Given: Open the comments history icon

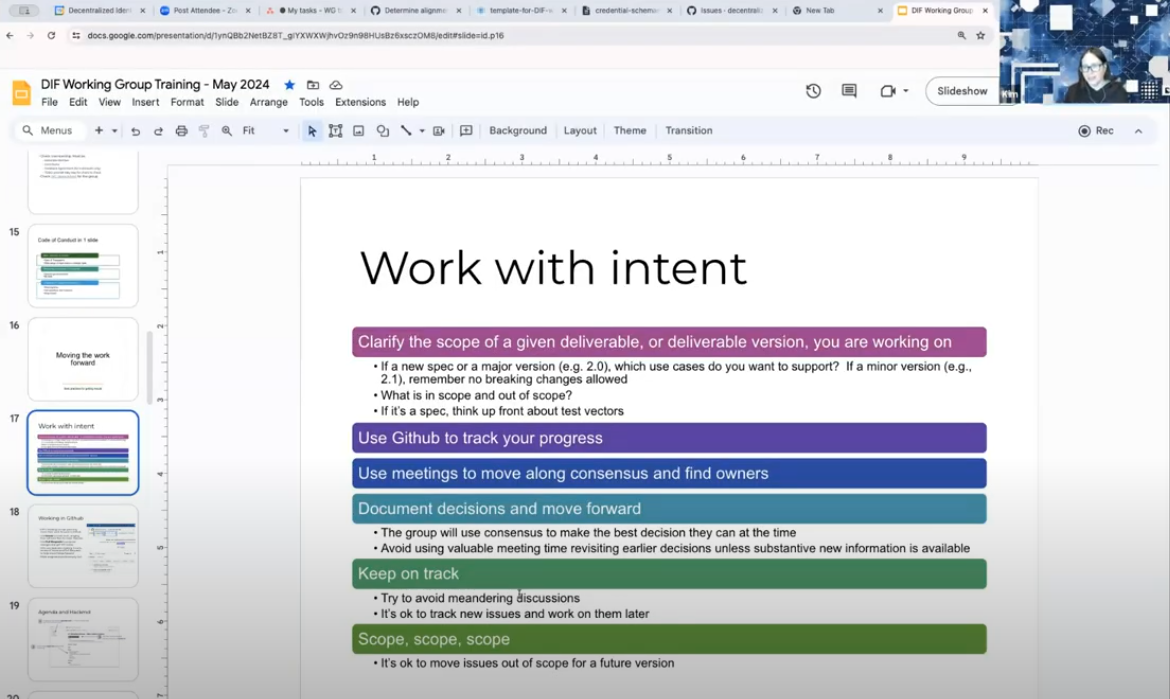Looking at the screenshot, I should coord(848,91).
